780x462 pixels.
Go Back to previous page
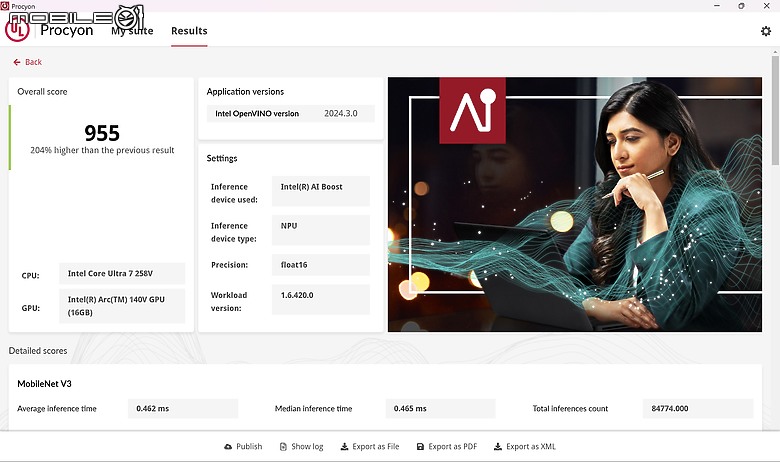pyautogui.click(x=27, y=62)
